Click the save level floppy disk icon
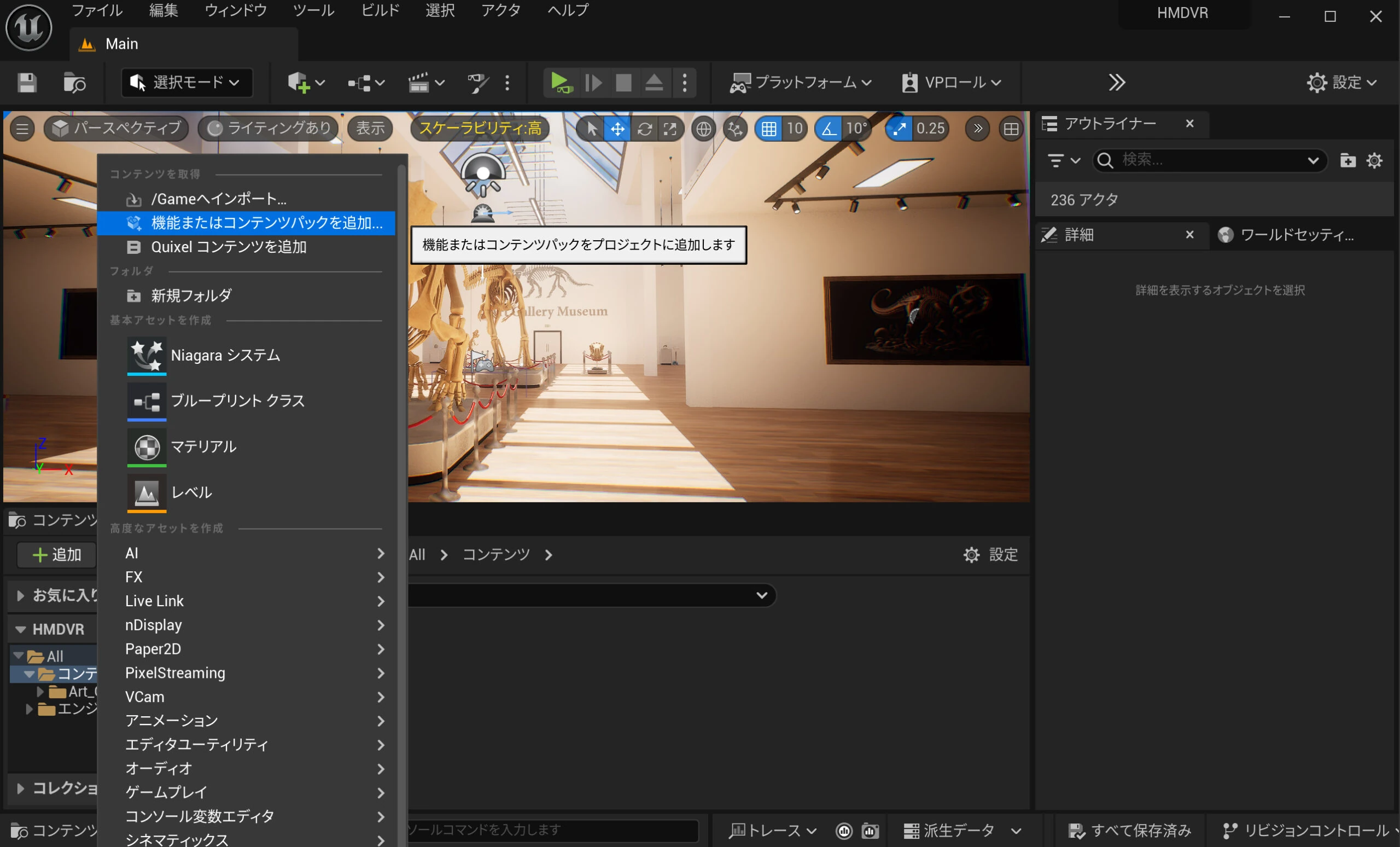 (27, 83)
